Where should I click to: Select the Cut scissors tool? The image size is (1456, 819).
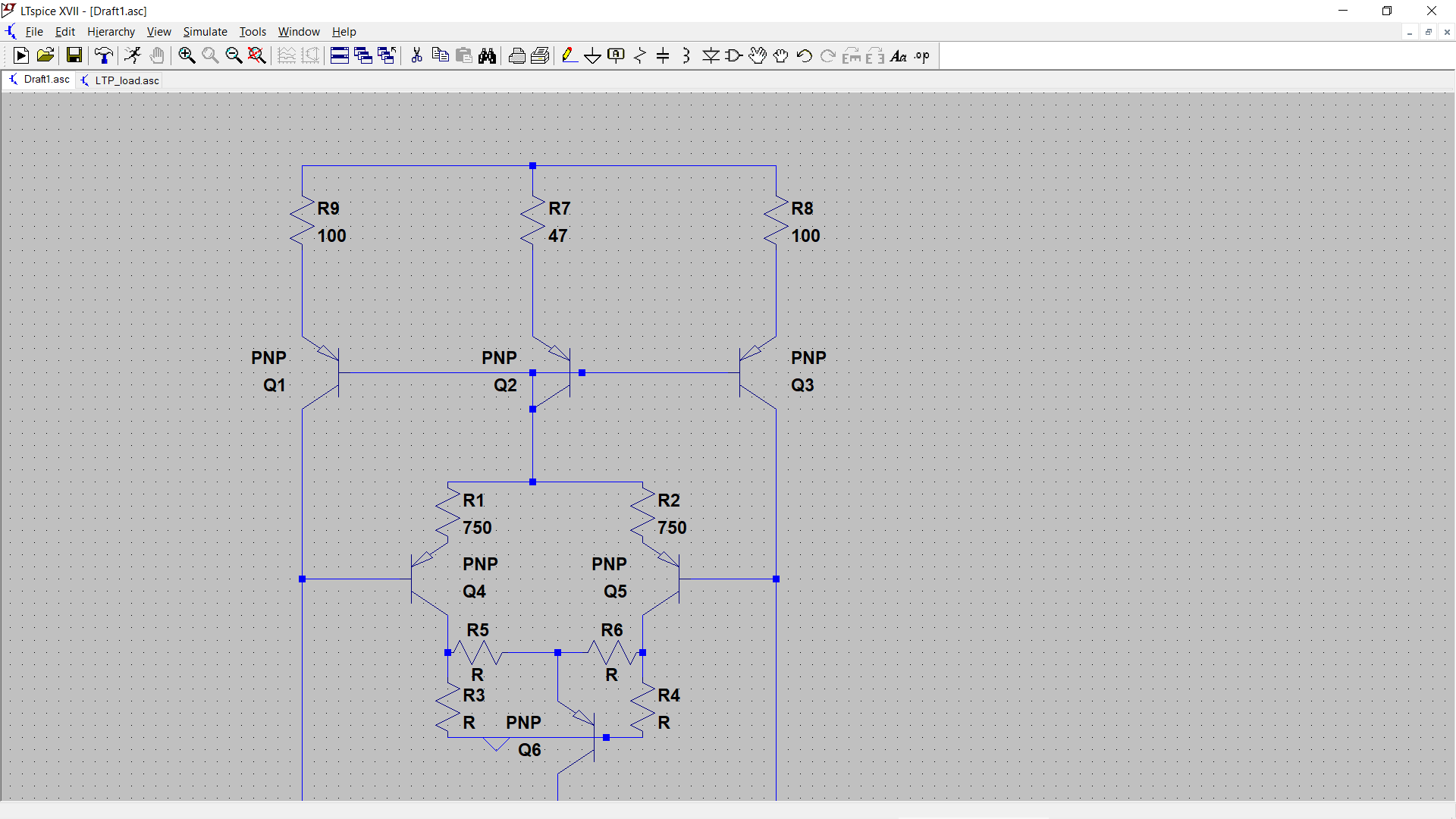pyautogui.click(x=416, y=55)
